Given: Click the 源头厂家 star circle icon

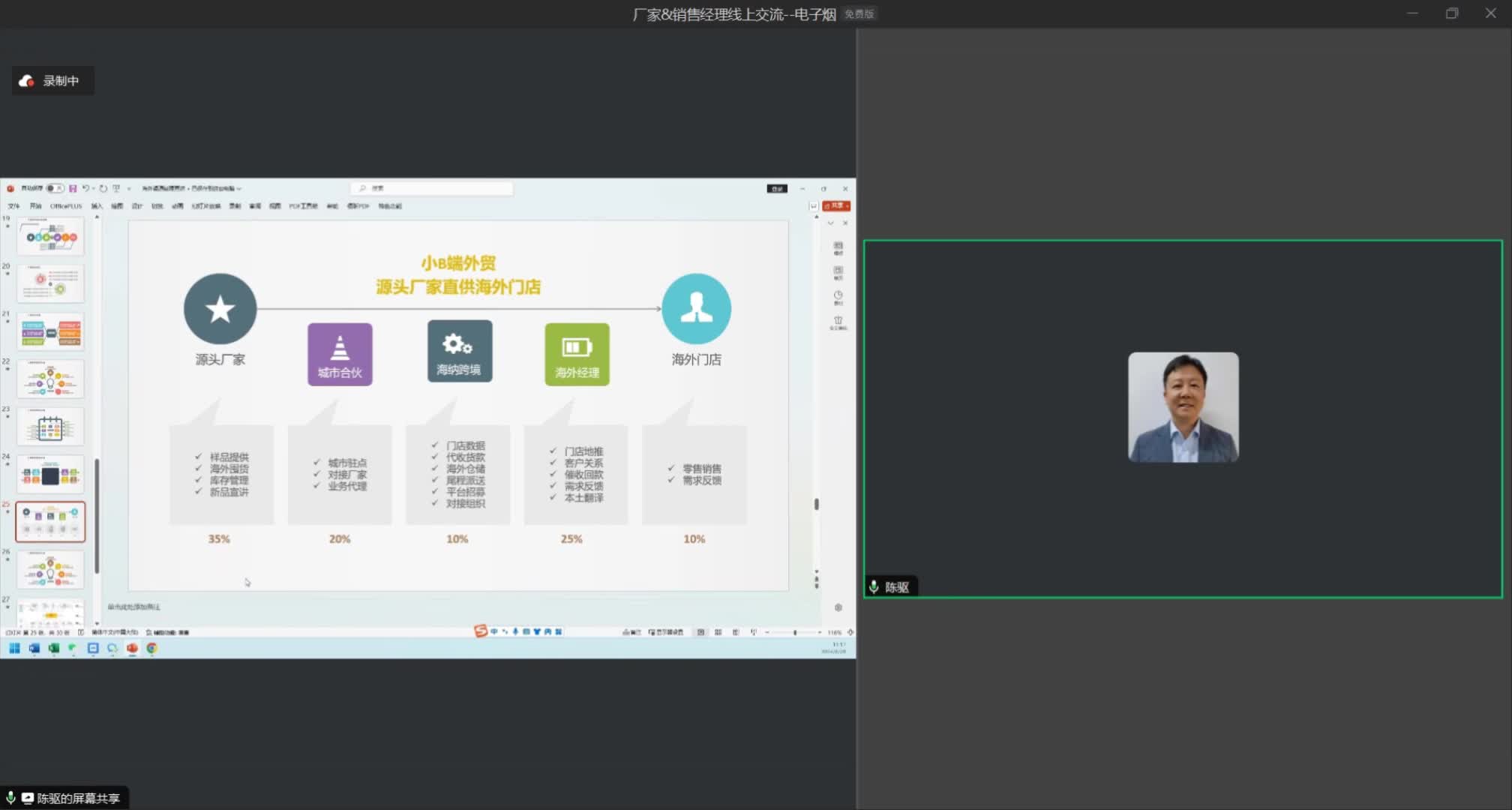Looking at the screenshot, I should [220, 309].
